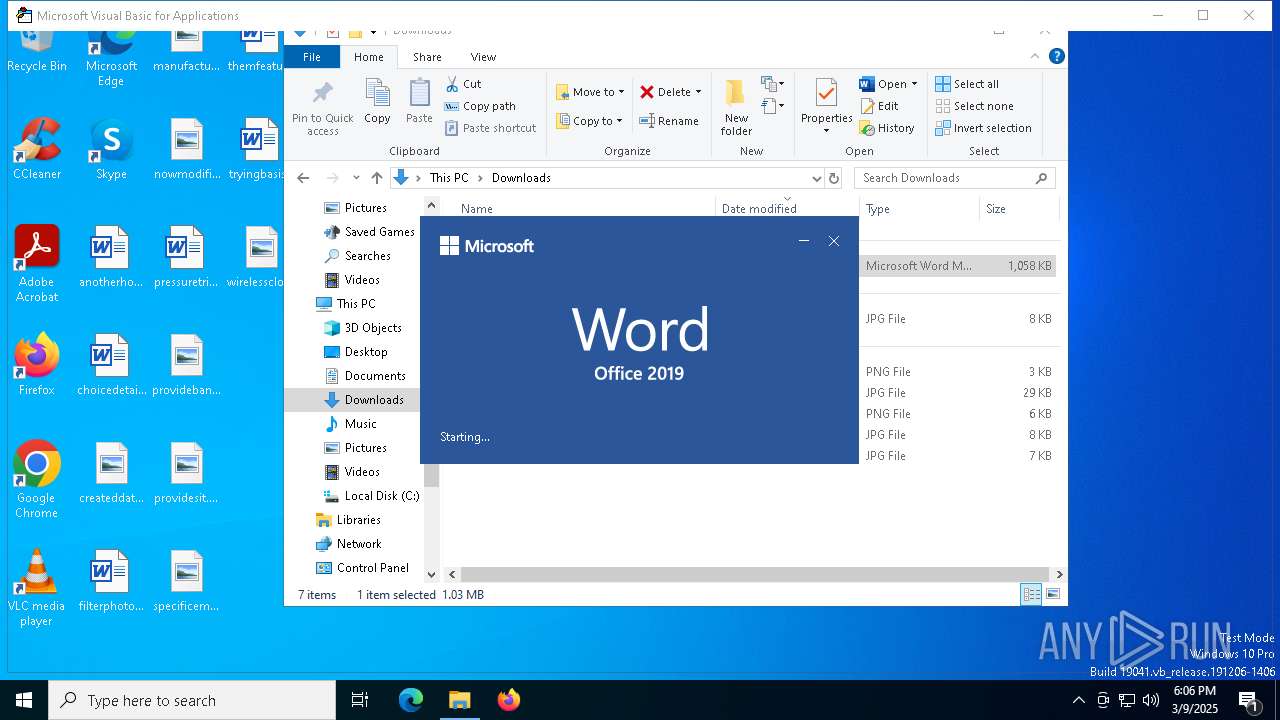
Task: Select Copy path in Clipboard group
Action: click(480, 106)
